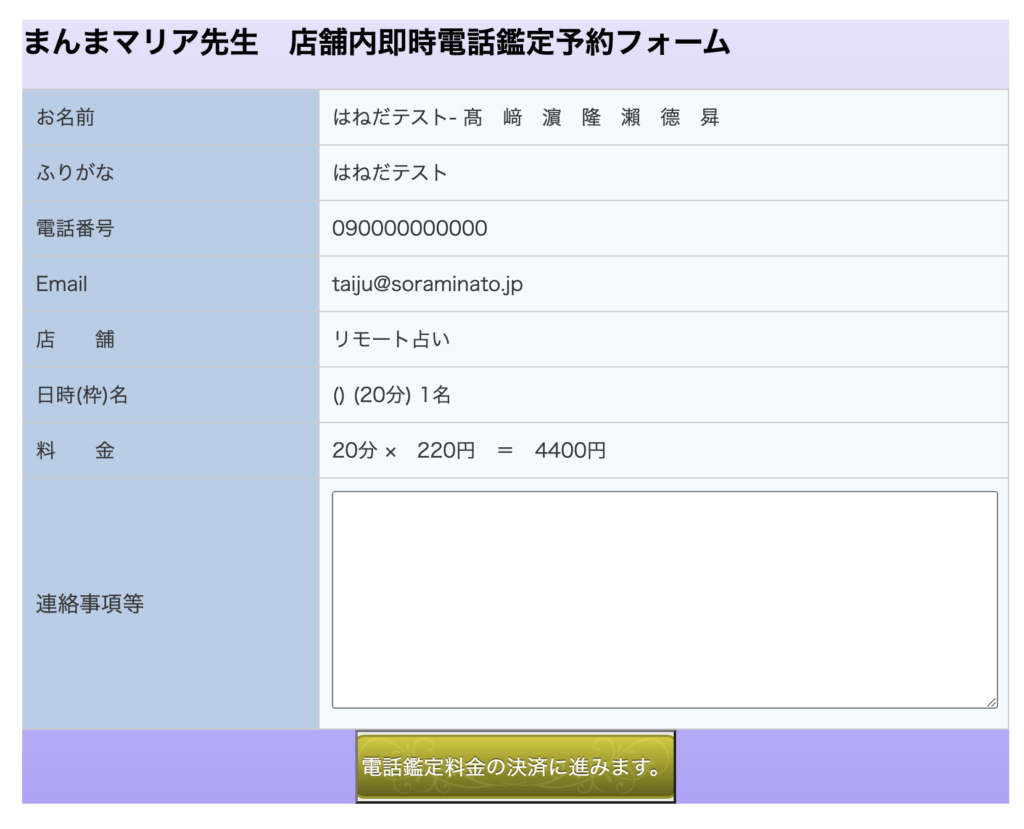Click the furigana value はねだテスト

click(x=390, y=173)
